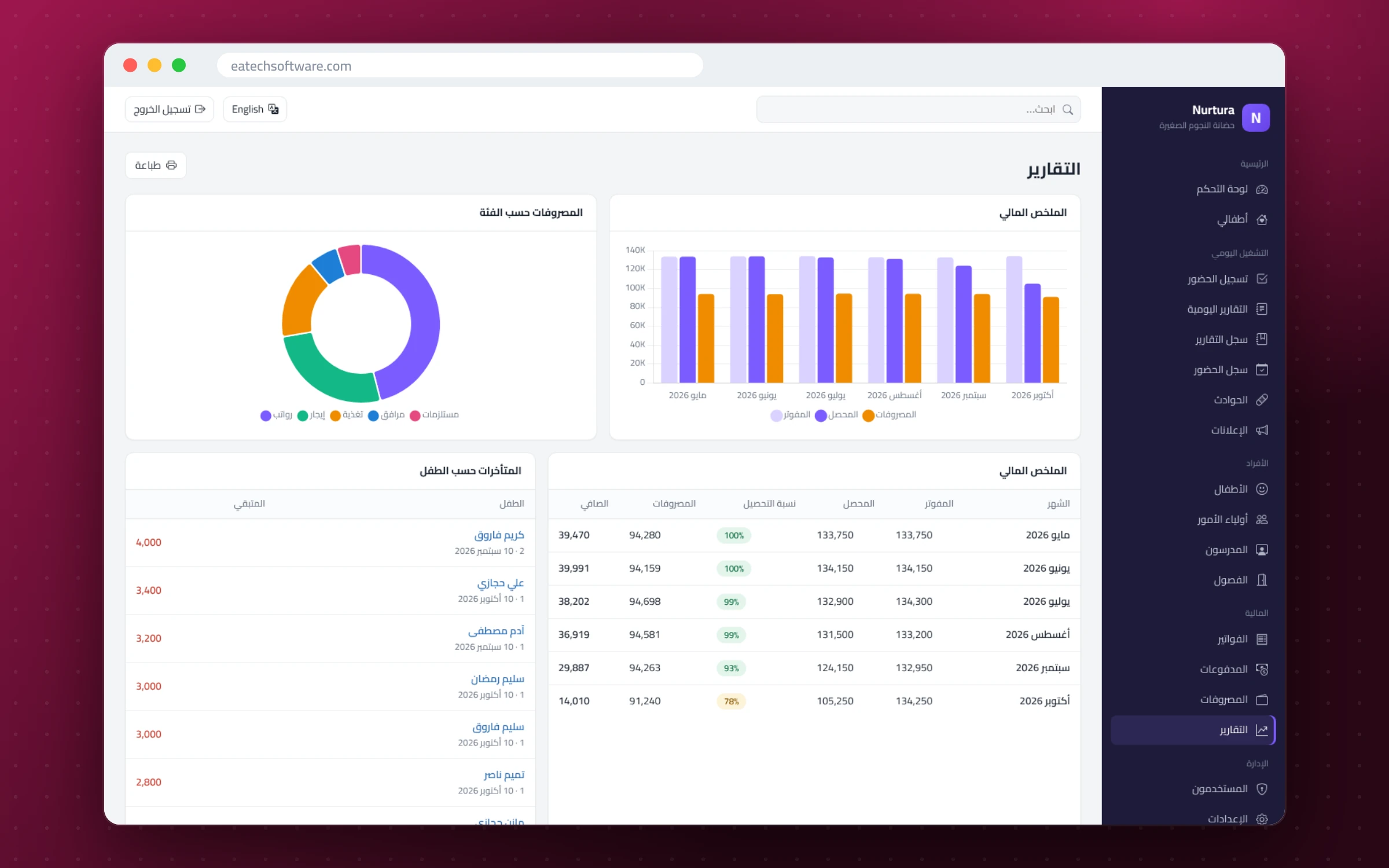
Task: Click the أكتوبر 2026 table row month
Action: 1045,701
